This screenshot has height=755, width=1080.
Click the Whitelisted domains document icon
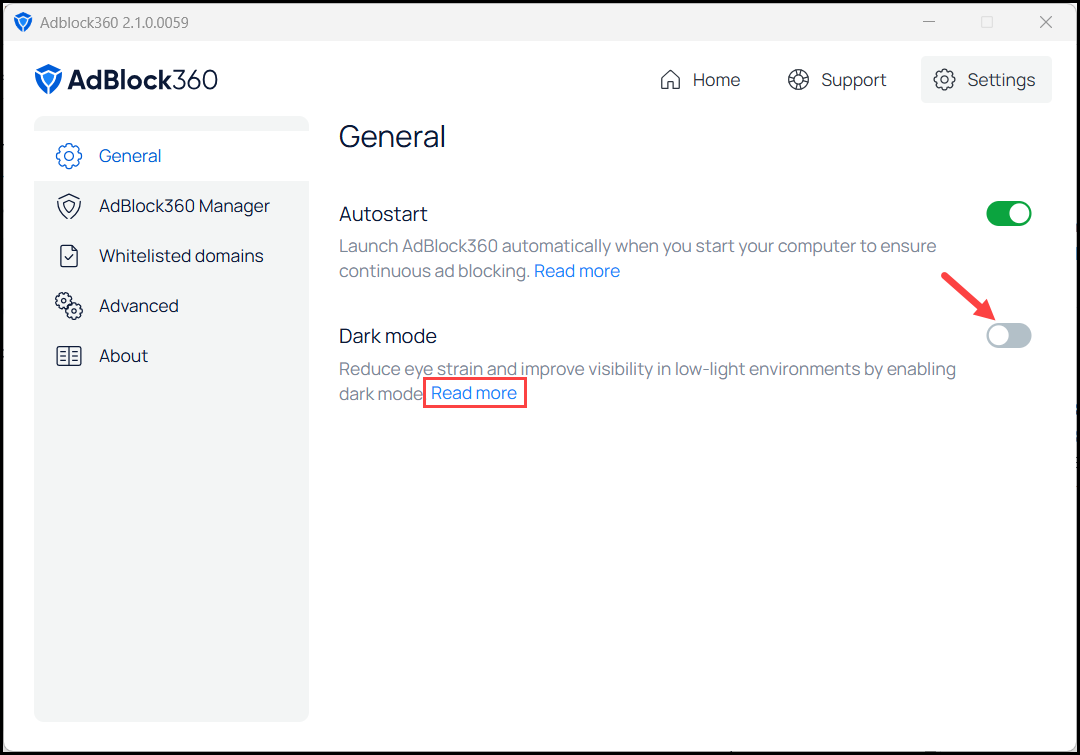[69, 256]
